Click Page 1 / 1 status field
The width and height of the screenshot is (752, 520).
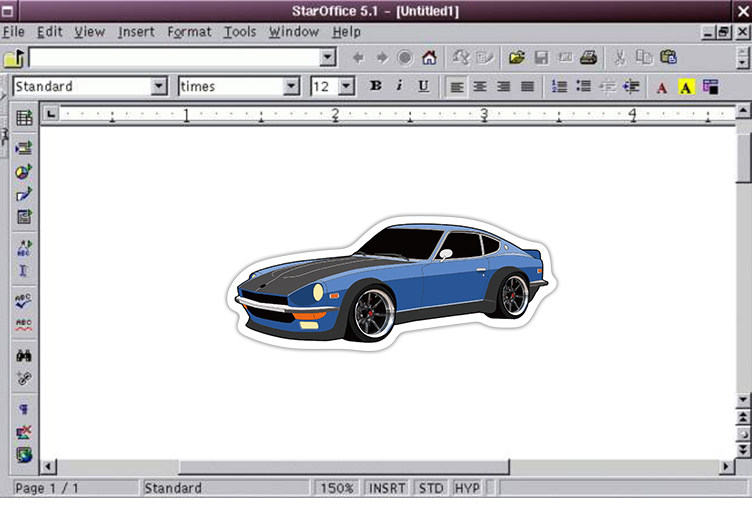point(75,488)
